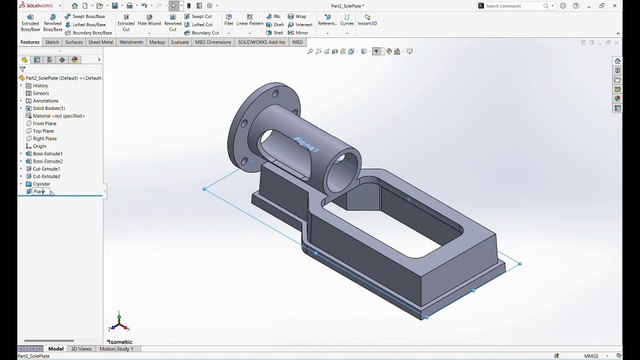Screen dimensions: 640x360
Task: Expand the Cut-Extrude1 feature
Action: (x=22, y=169)
